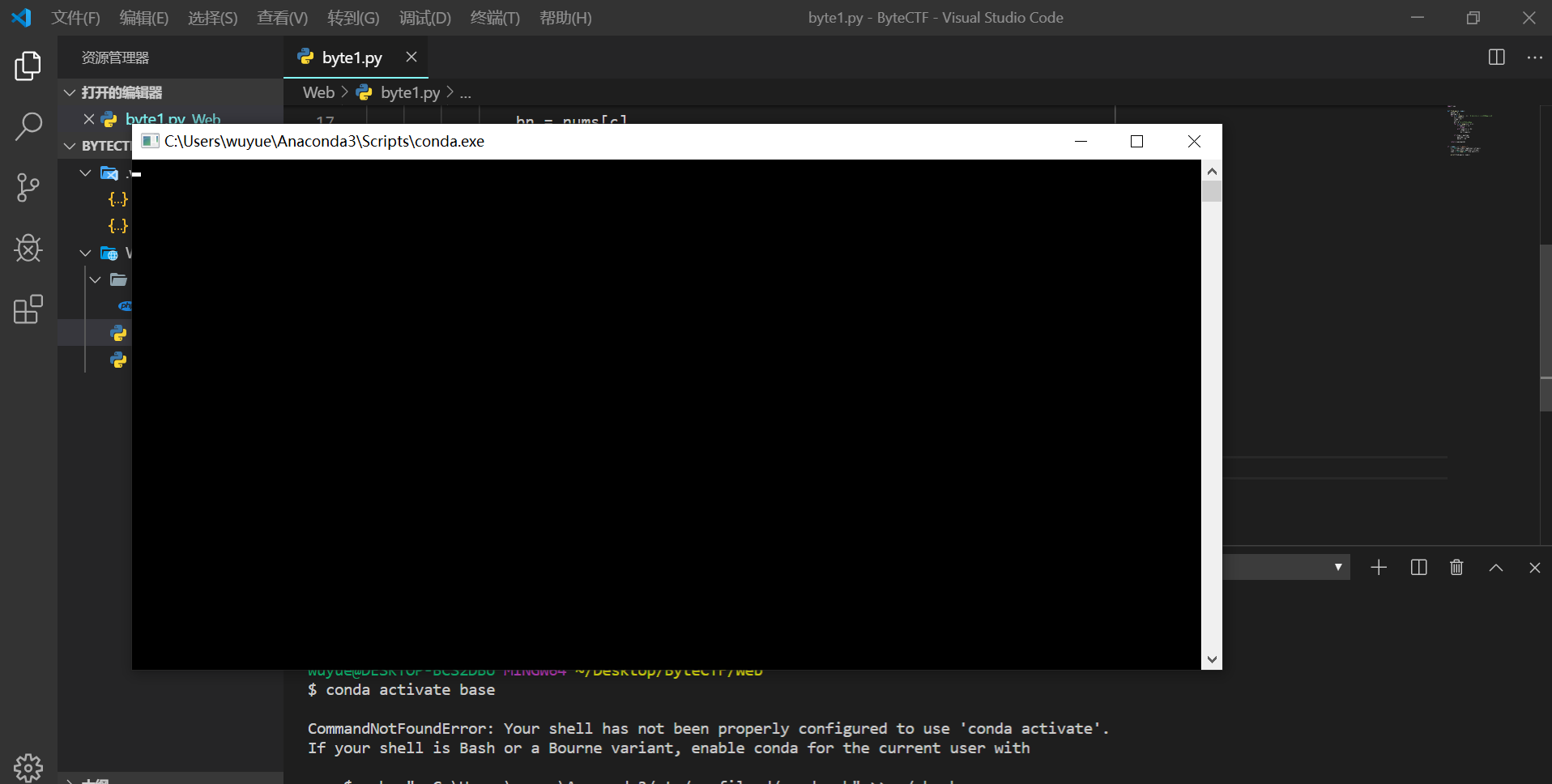Select the byte1.py editor tab
The image size is (1552, 784).
click(352, 58)
